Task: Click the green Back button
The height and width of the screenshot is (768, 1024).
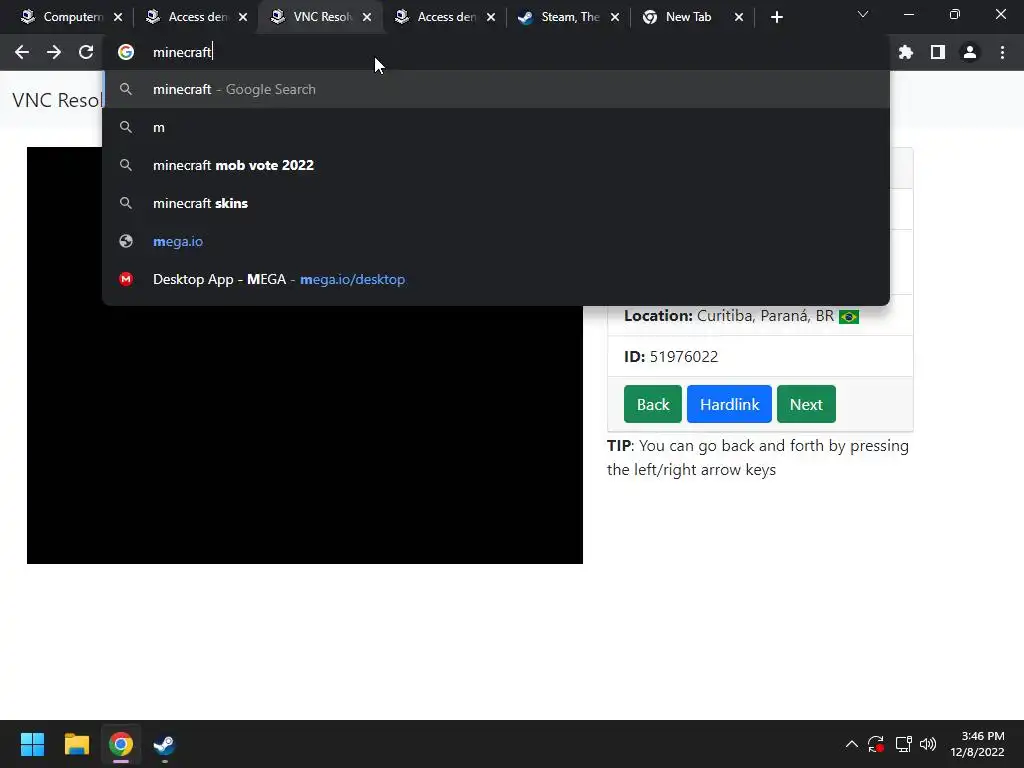Action: click(x=652, y=404)
